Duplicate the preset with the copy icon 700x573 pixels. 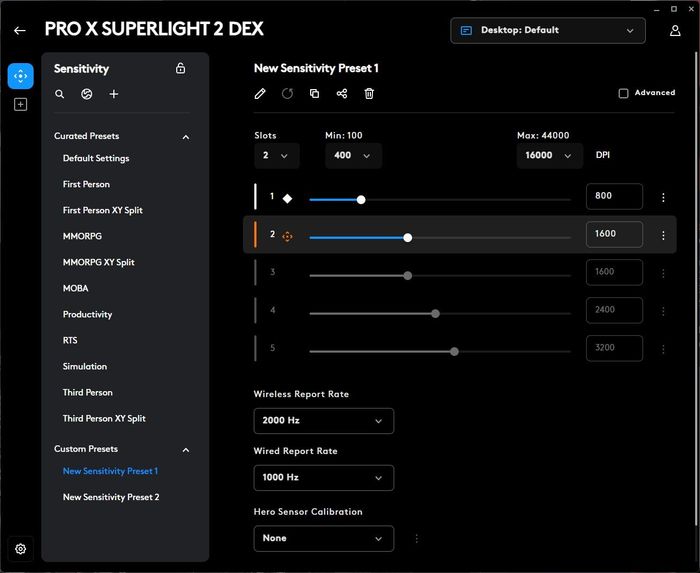tap(315, 94)
